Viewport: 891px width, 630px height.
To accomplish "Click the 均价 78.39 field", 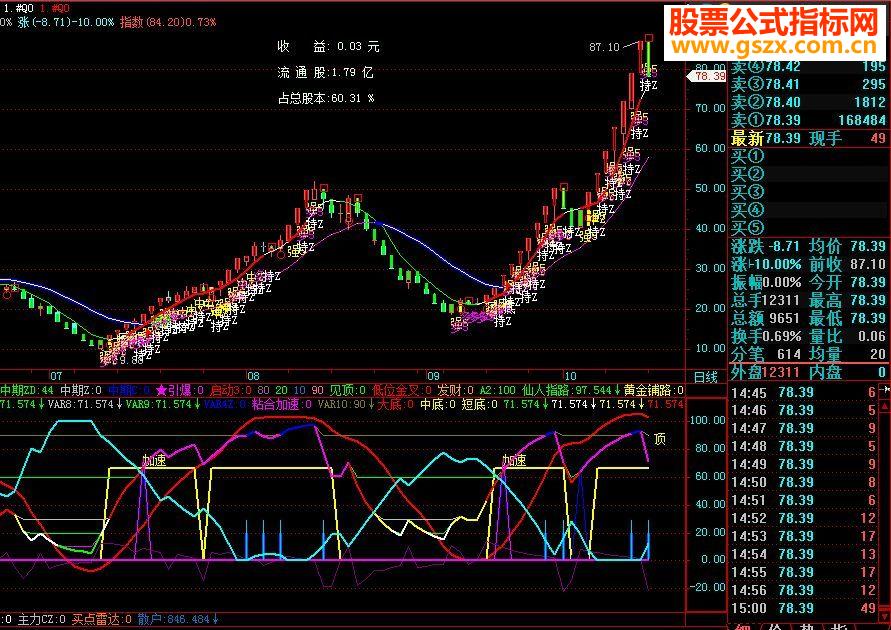I will [x=847, y=247].
